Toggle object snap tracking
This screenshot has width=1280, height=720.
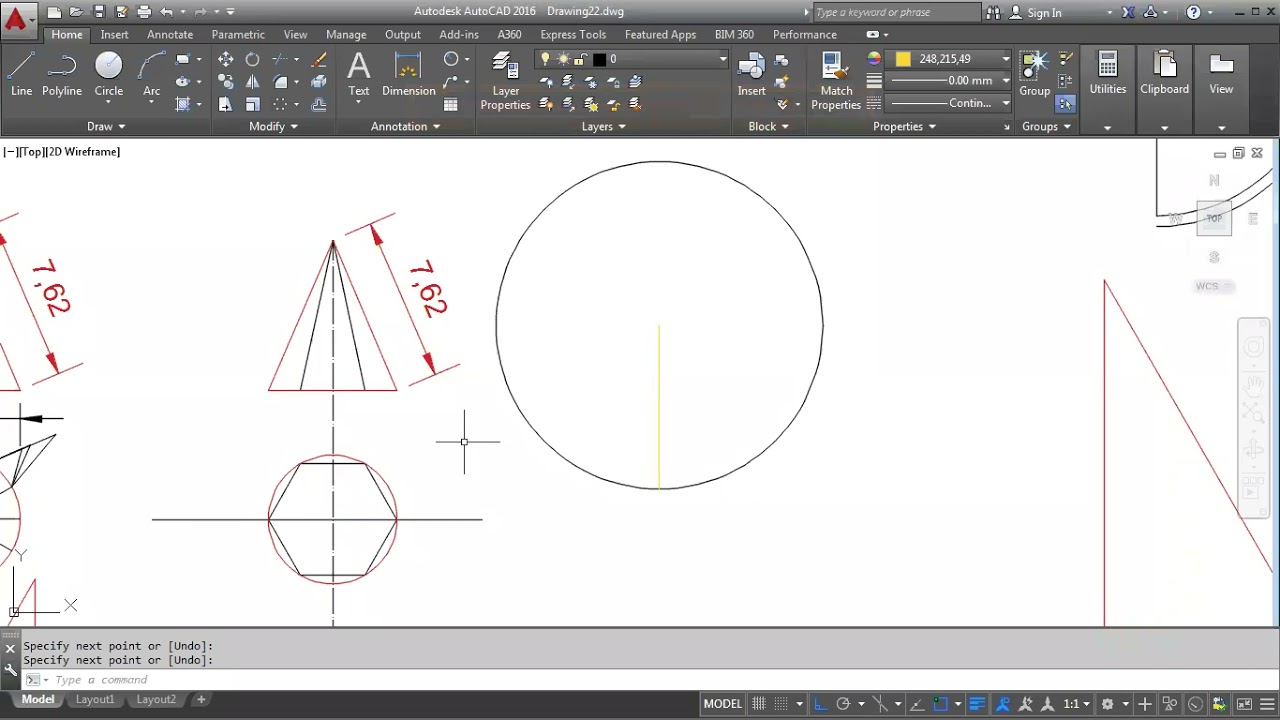pos(917,704)
